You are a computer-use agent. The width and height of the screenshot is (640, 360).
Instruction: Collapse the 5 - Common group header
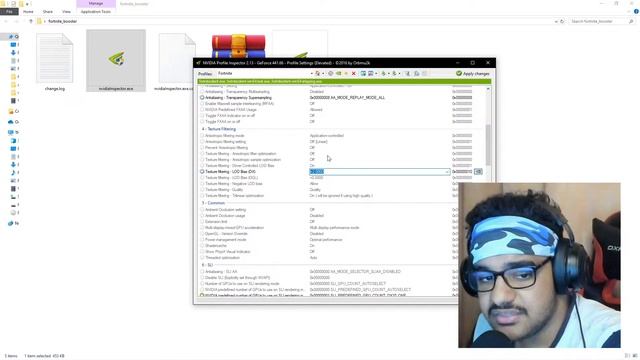(x=213, y=203)
